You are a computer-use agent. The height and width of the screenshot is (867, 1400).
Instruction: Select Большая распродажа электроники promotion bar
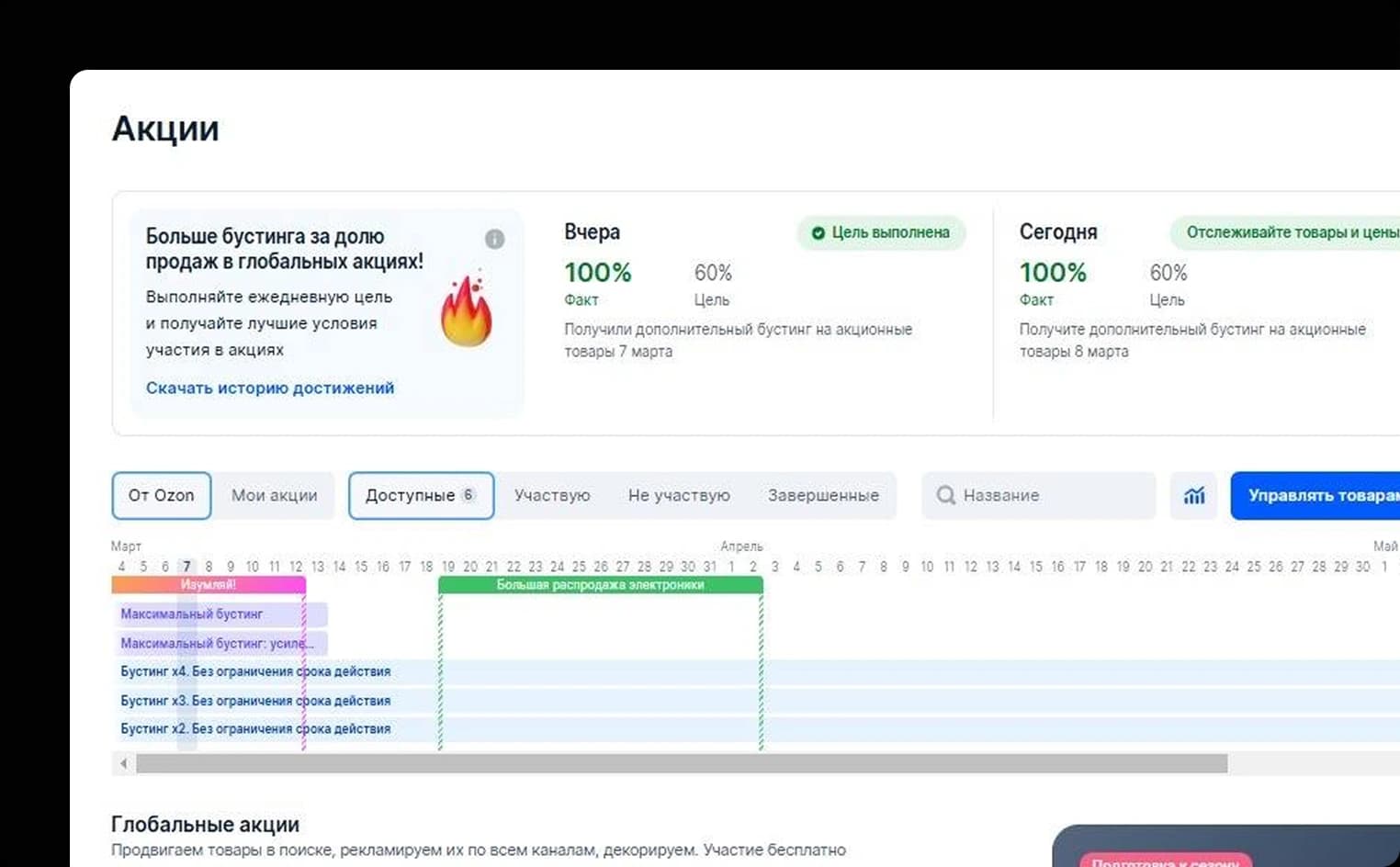pos(601,584)
